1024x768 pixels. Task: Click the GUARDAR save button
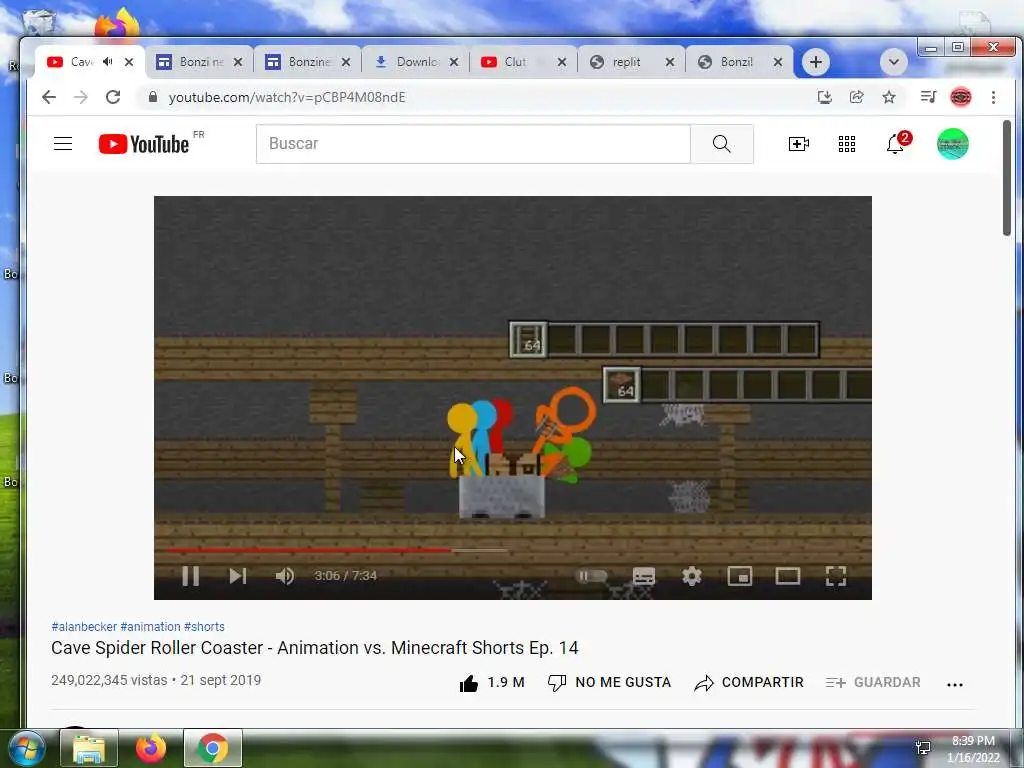872,682
